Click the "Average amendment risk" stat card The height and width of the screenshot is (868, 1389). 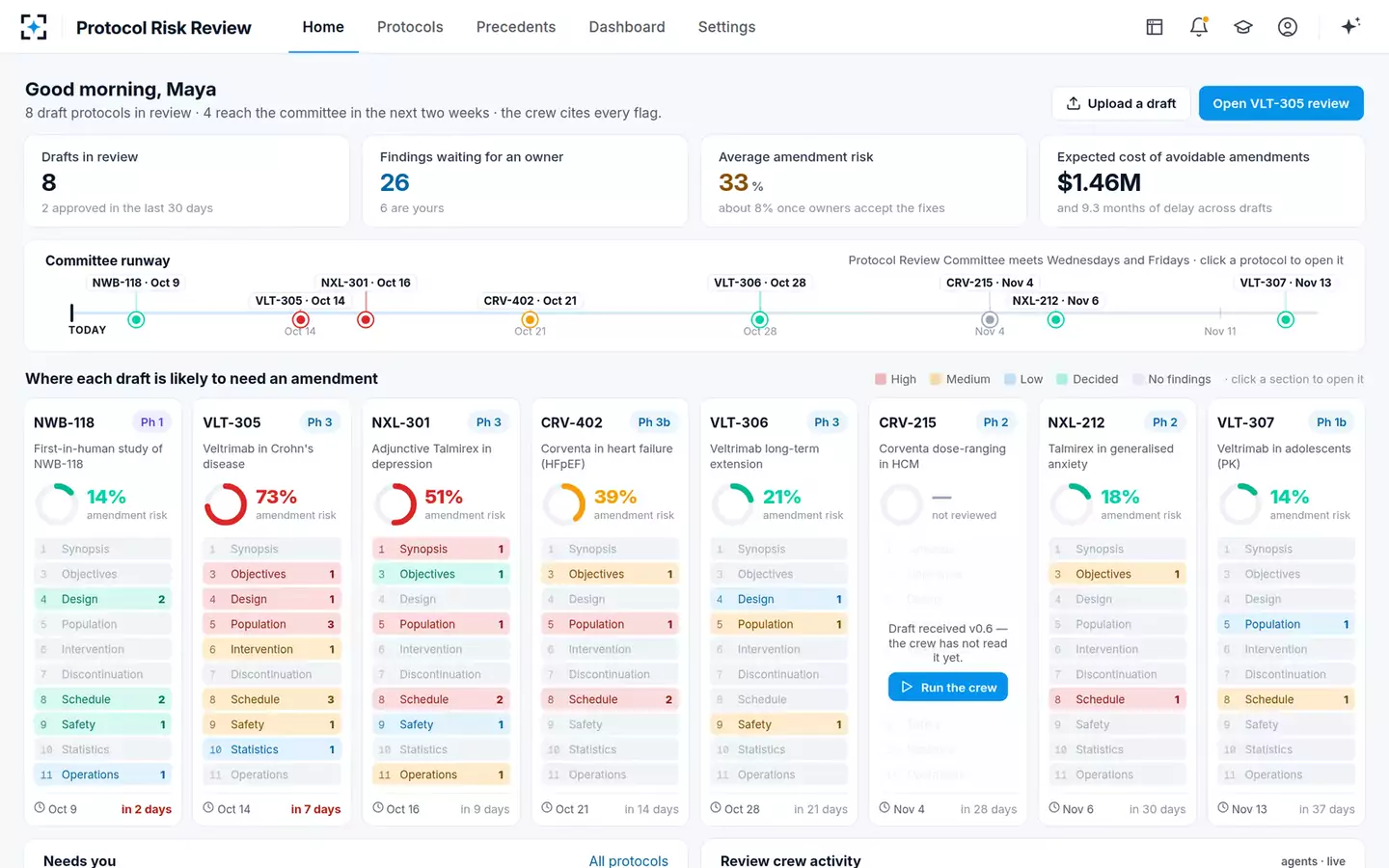point(863,181)
